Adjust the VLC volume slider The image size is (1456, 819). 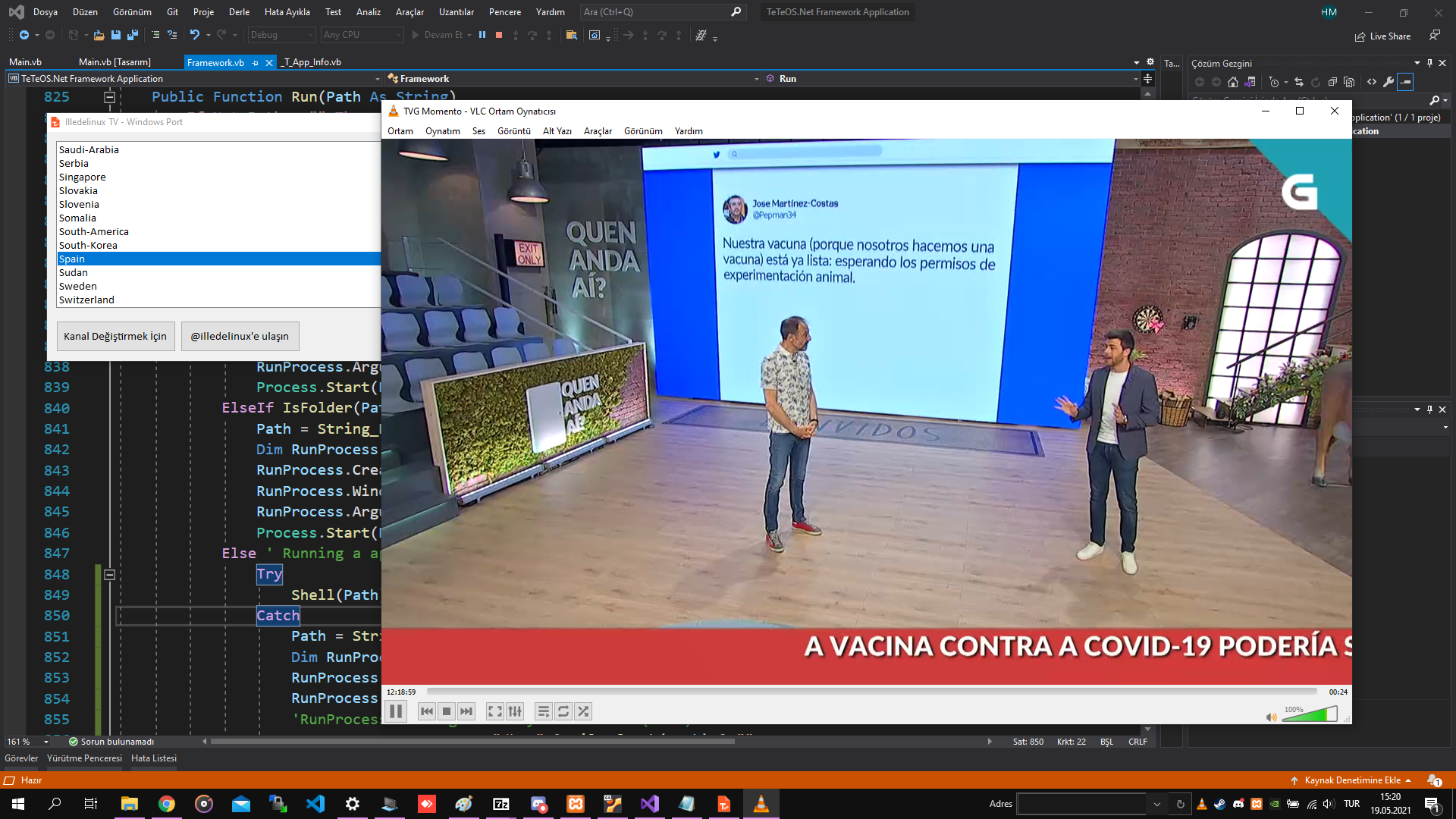click(1310, 714)
